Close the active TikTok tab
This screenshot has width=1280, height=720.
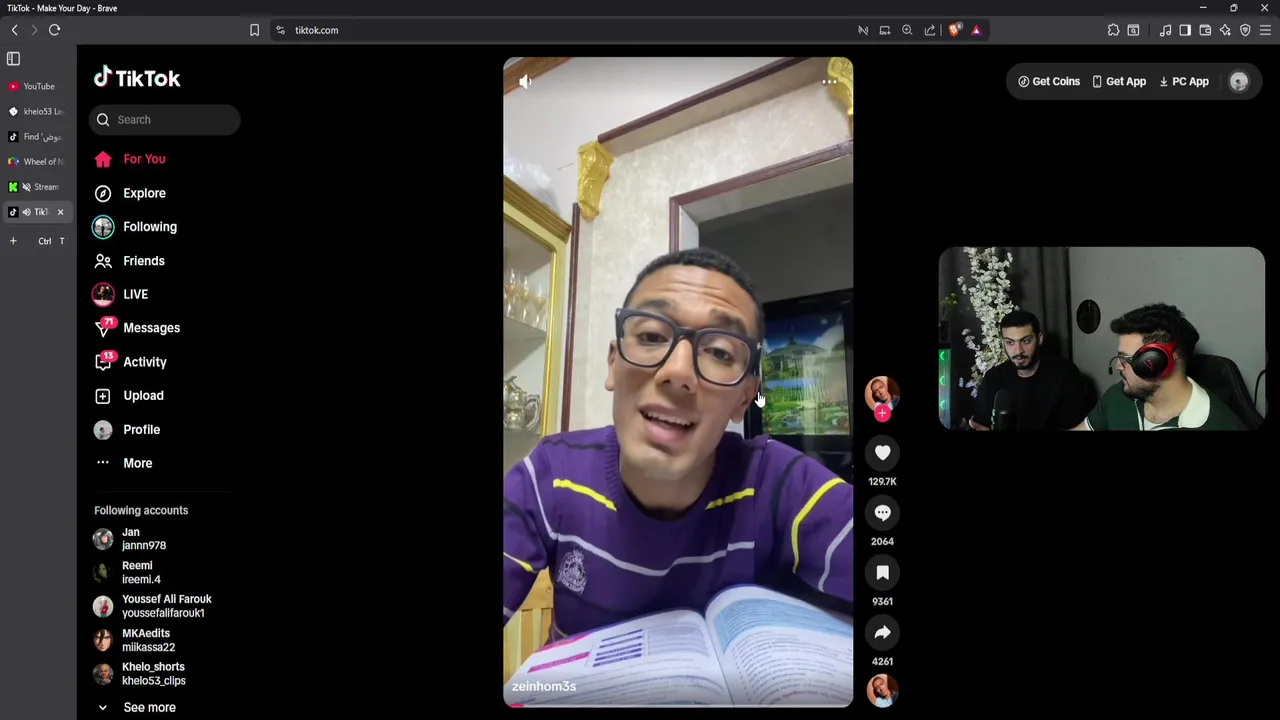60,212
